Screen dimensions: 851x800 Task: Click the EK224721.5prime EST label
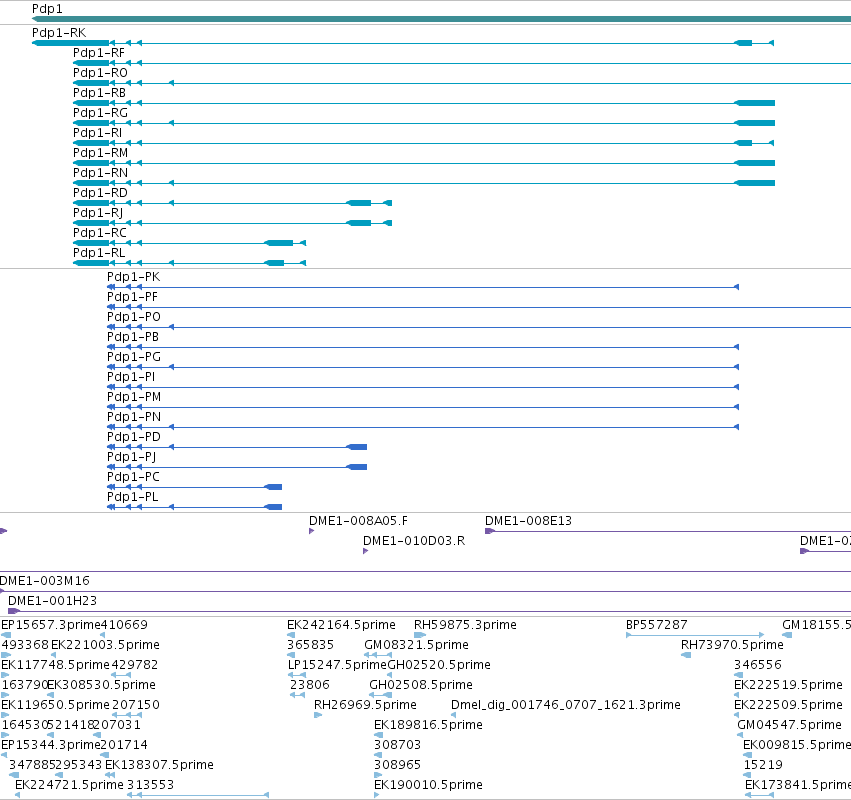click(x=69, y=785)
